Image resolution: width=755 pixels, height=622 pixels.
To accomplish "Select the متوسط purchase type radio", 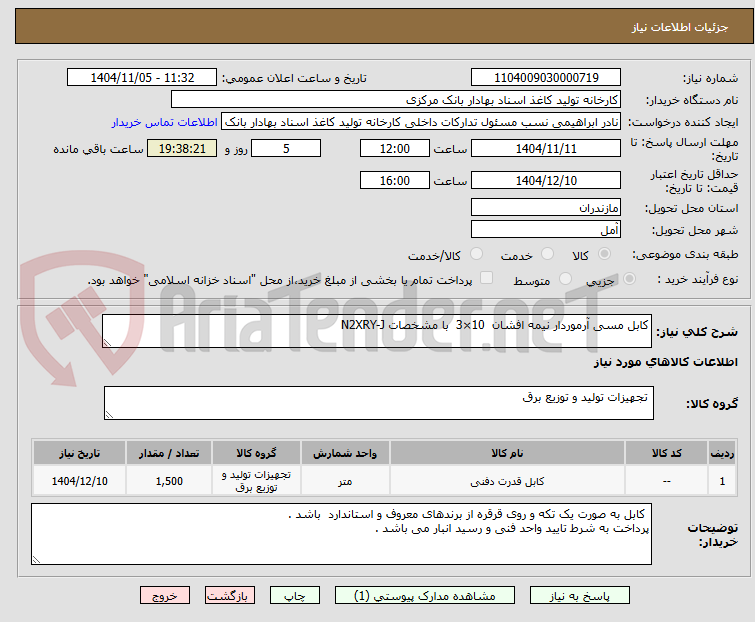I will 565,279.
